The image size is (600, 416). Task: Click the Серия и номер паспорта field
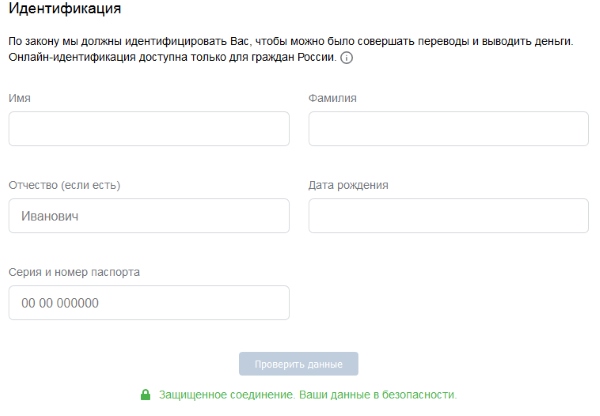click(149, 303)
